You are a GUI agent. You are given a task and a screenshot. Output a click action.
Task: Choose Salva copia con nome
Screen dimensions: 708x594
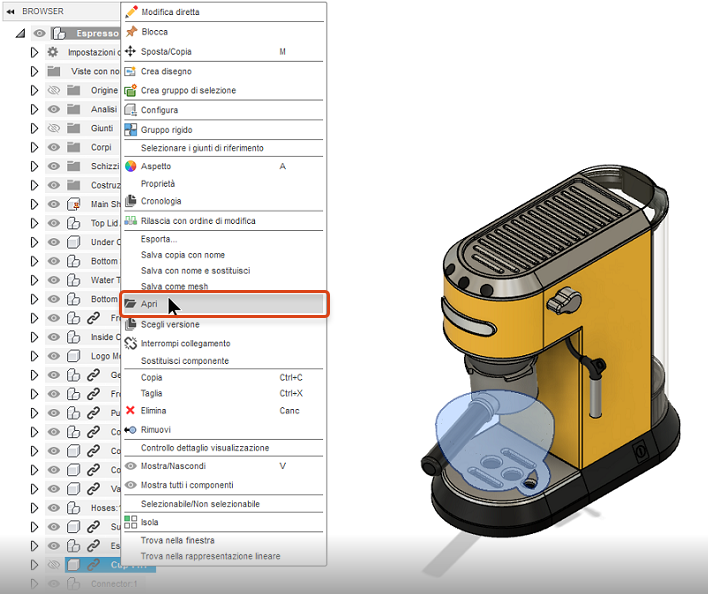pyautogui.click(x=183, y=255)
